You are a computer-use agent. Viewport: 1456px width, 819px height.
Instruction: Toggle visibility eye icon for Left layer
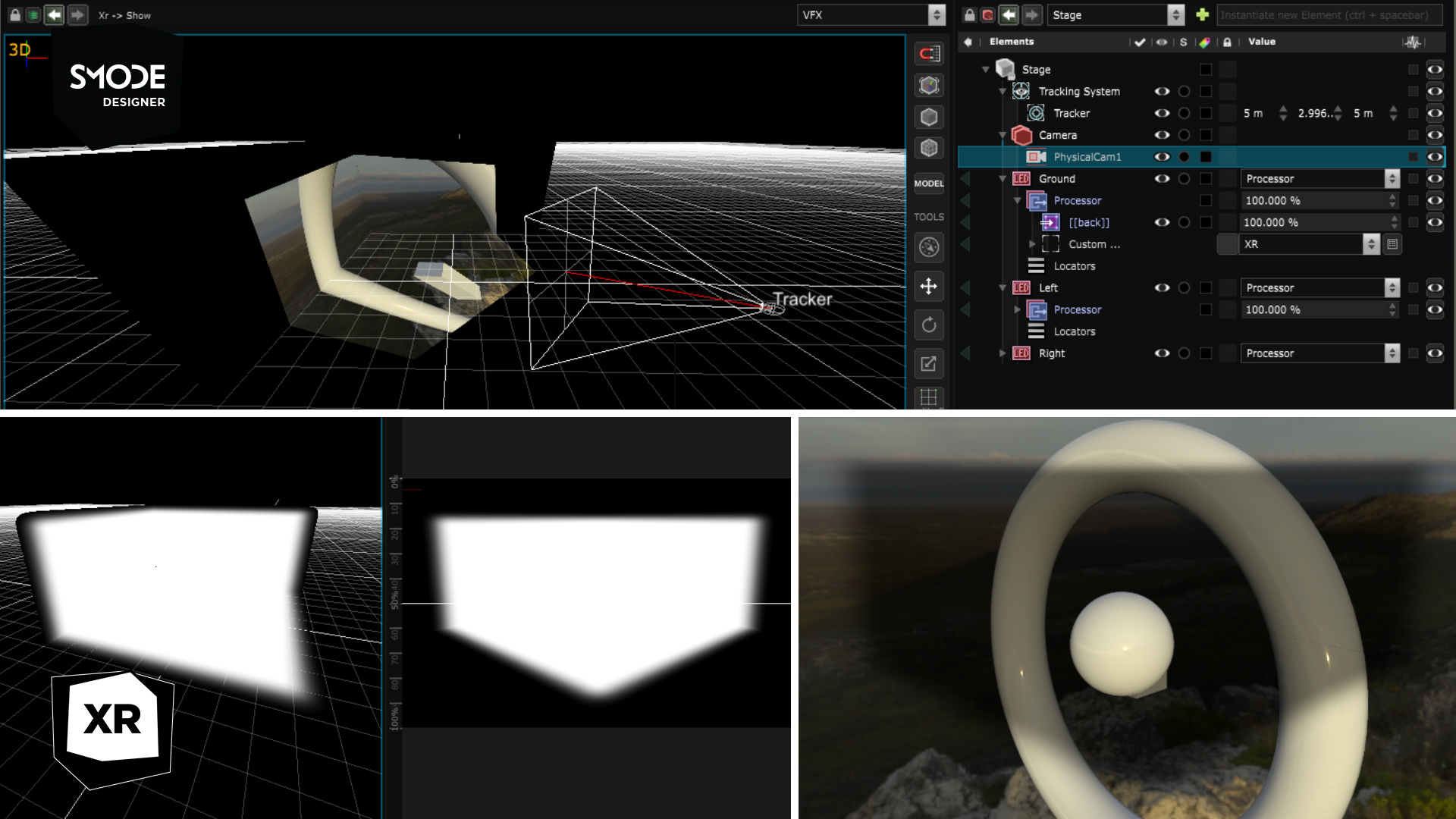[1162, 288]
